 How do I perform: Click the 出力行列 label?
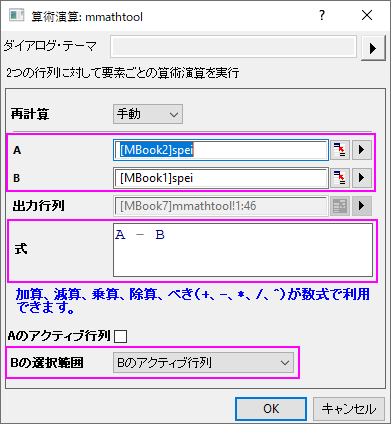click(38, 206)
